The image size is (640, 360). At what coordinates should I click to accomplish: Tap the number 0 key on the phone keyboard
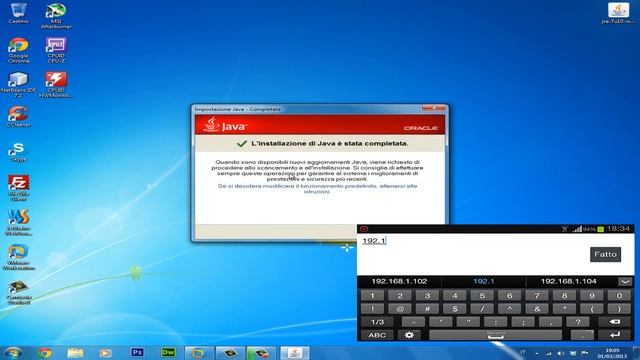point(619,295)
